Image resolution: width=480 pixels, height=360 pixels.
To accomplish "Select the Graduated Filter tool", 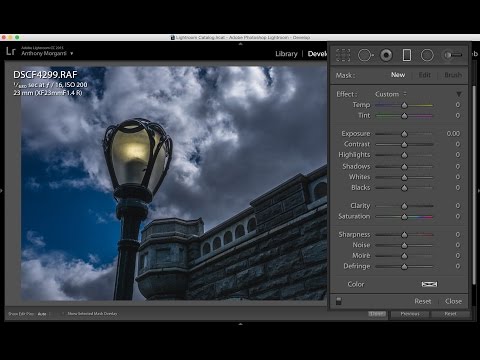I will (x=407, y=55).
